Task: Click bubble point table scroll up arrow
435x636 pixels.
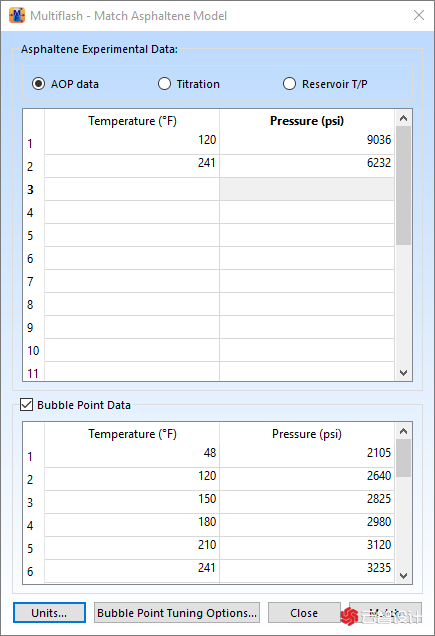Action: point(403,431)
